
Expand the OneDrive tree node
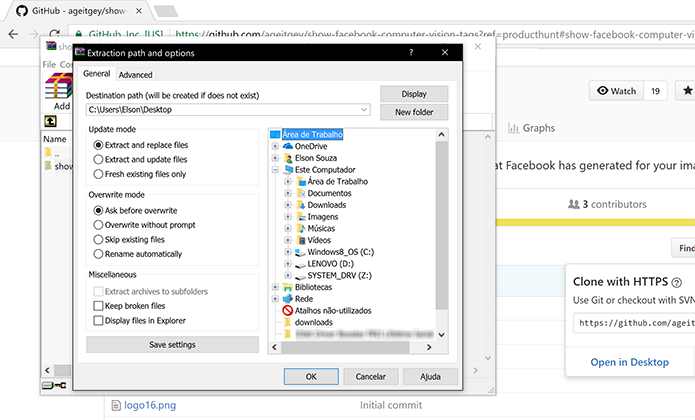coord(275,146)
